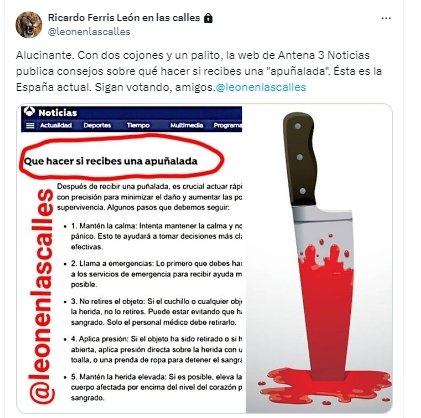421x418 pixels.
Task: Click the @leonenlascalles handle under the name
Action: tap(89, 32)
